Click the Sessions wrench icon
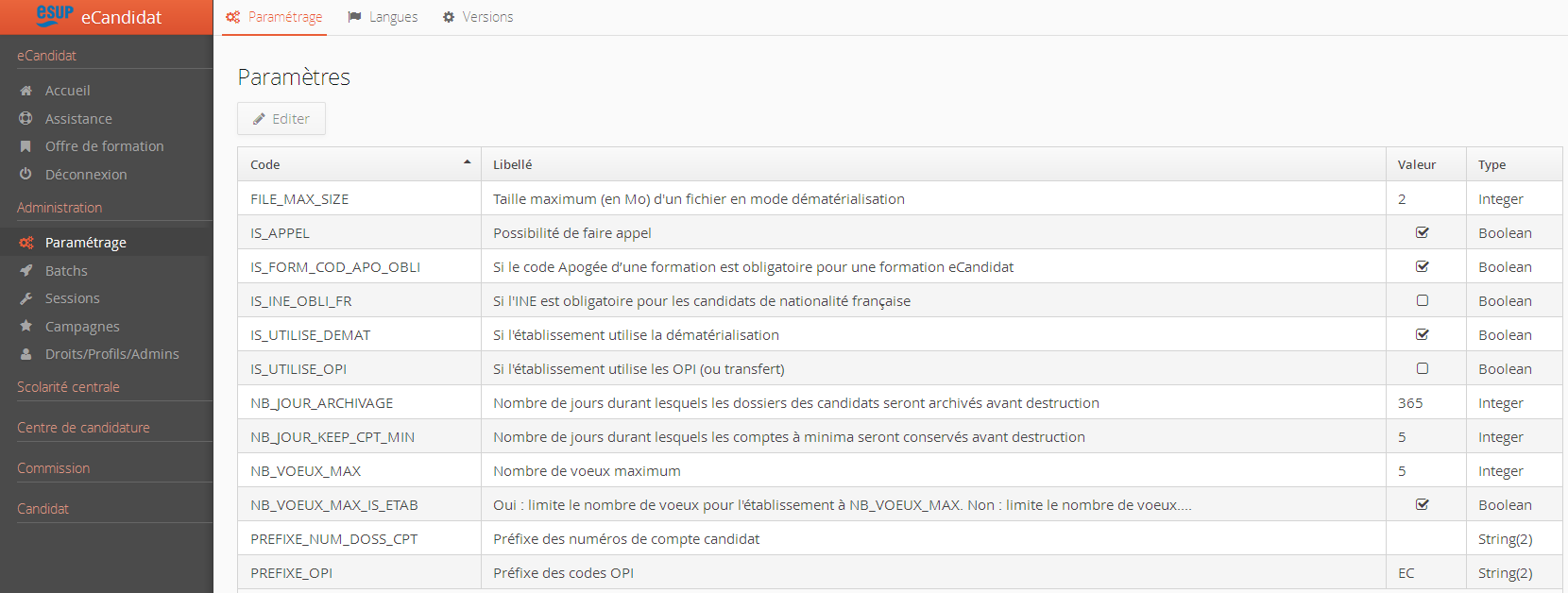 [x=26, y=298]
